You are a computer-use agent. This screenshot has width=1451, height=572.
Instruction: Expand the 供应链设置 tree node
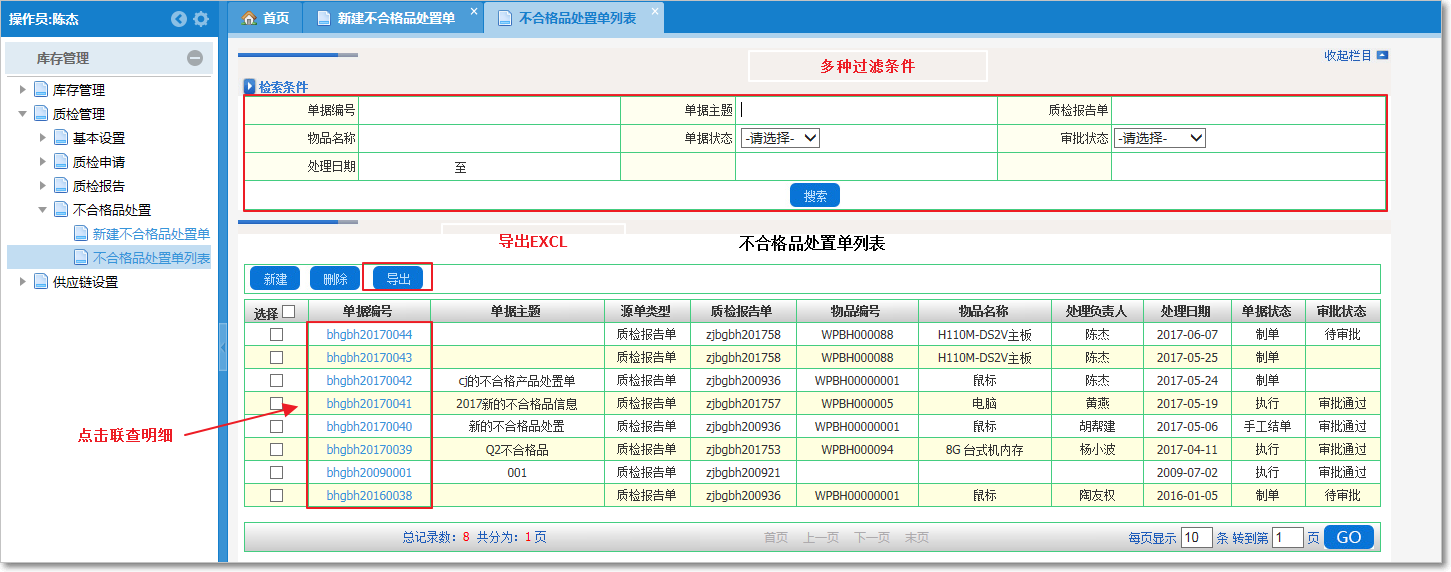(x=23, y=282)
